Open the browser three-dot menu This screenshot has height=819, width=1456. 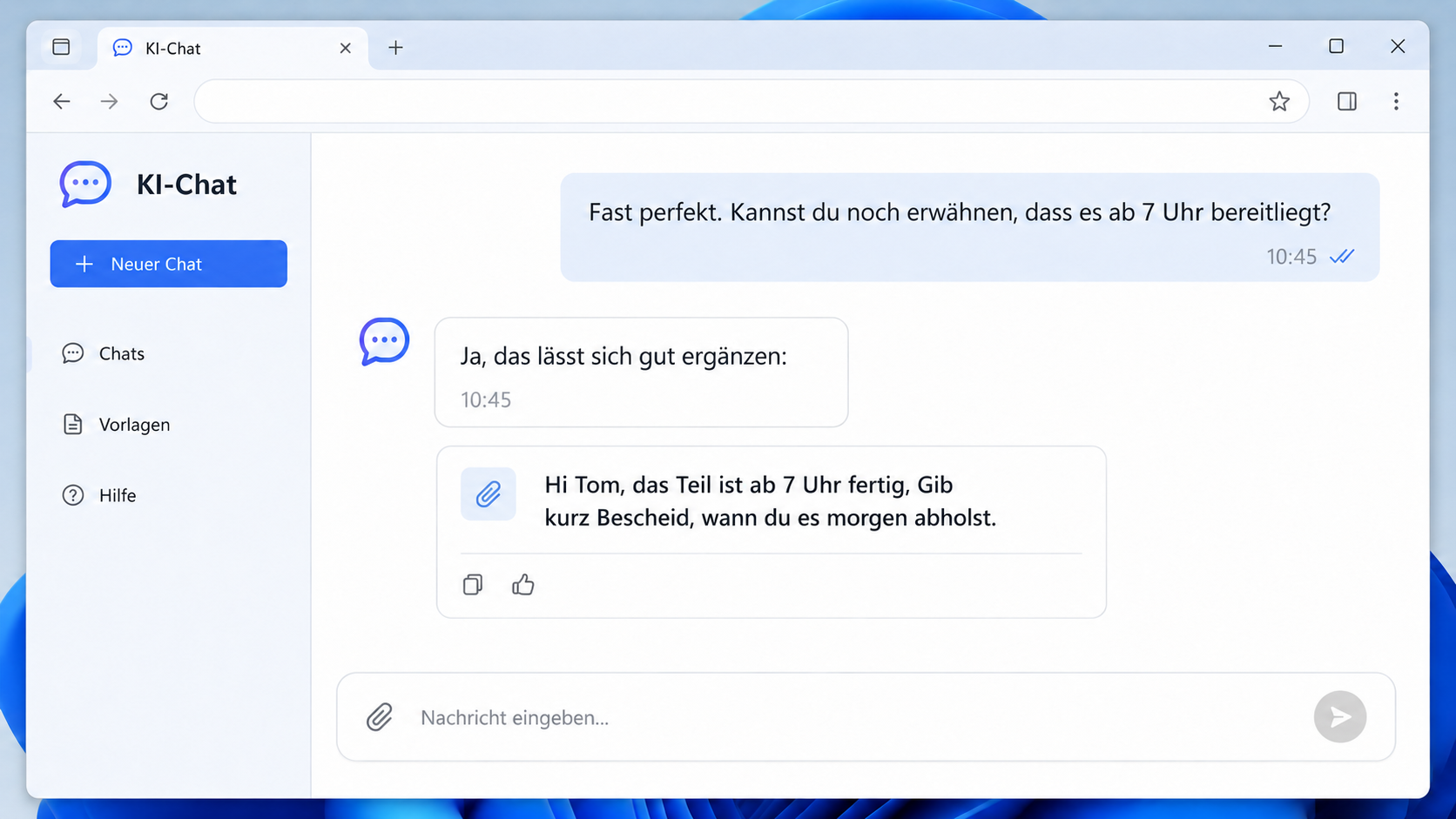pos(1396,102)
